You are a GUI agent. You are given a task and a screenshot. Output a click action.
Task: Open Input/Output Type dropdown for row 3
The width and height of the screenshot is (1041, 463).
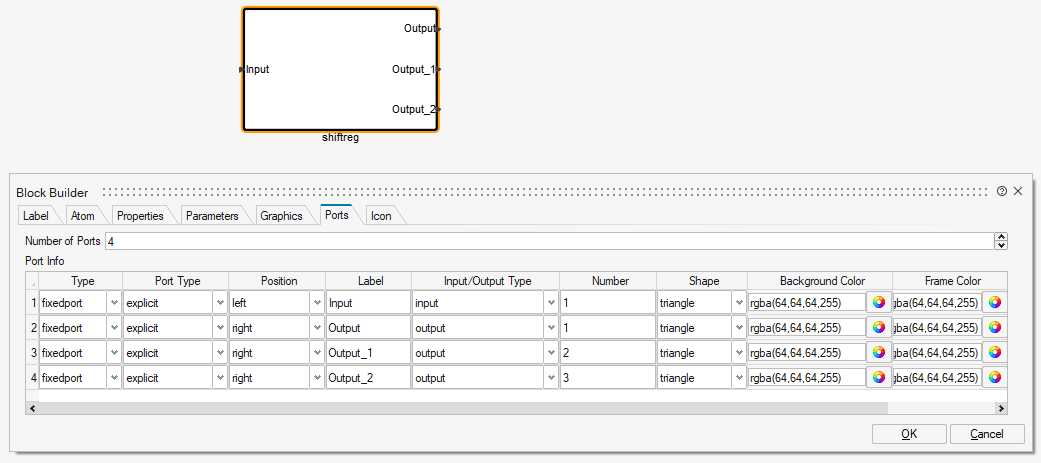click(550, 353)
